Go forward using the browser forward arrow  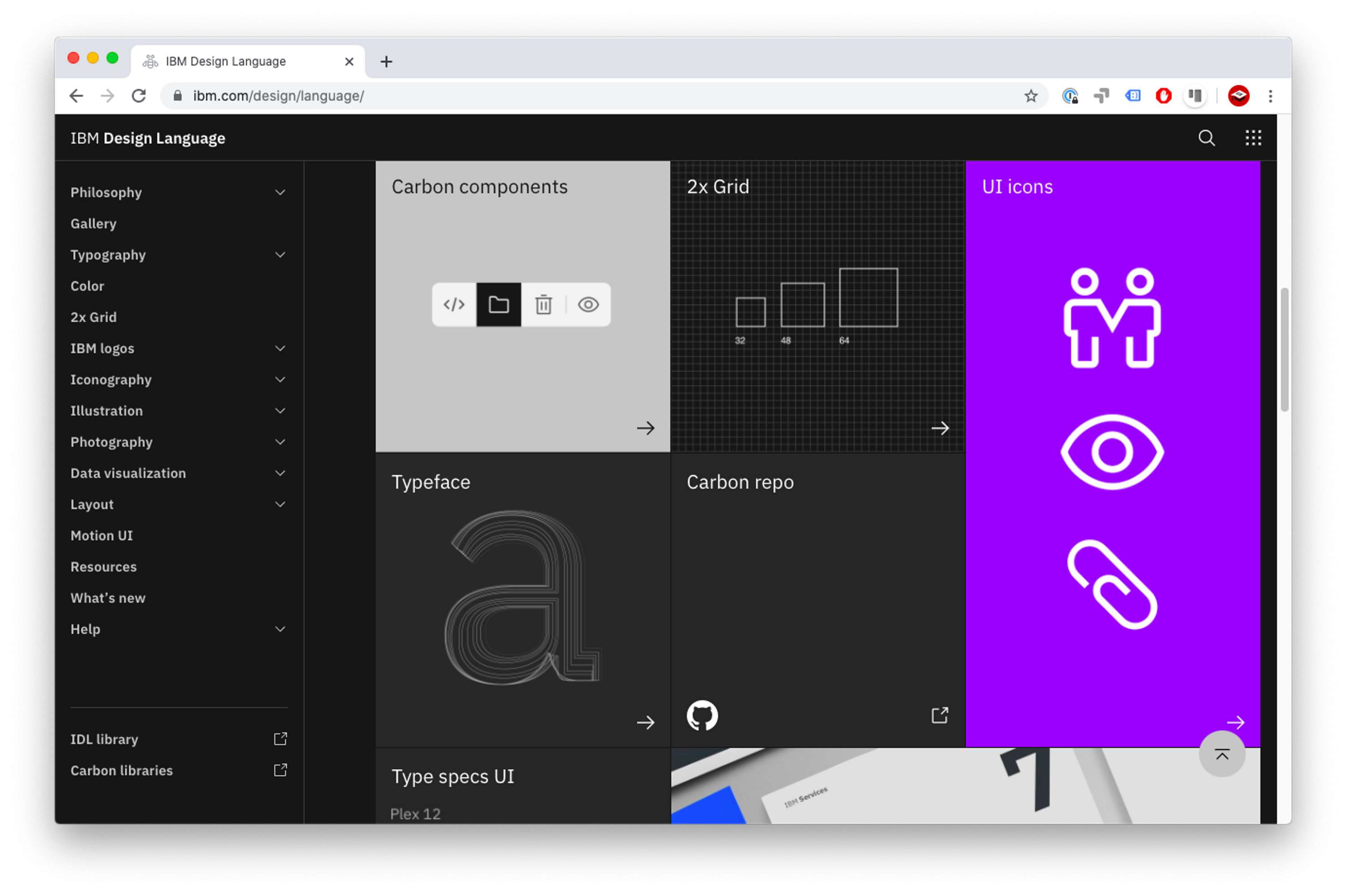pos(107,96)
